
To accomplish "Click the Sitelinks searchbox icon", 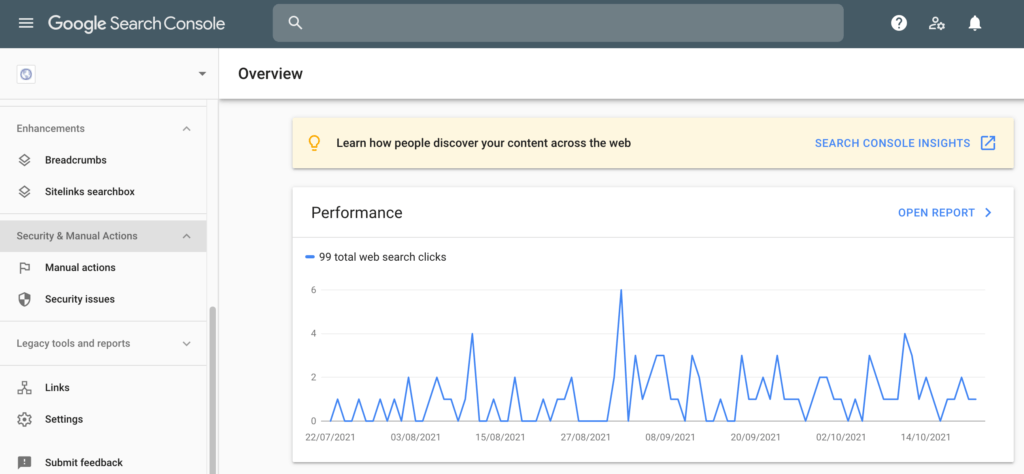I will coord(25,192).
